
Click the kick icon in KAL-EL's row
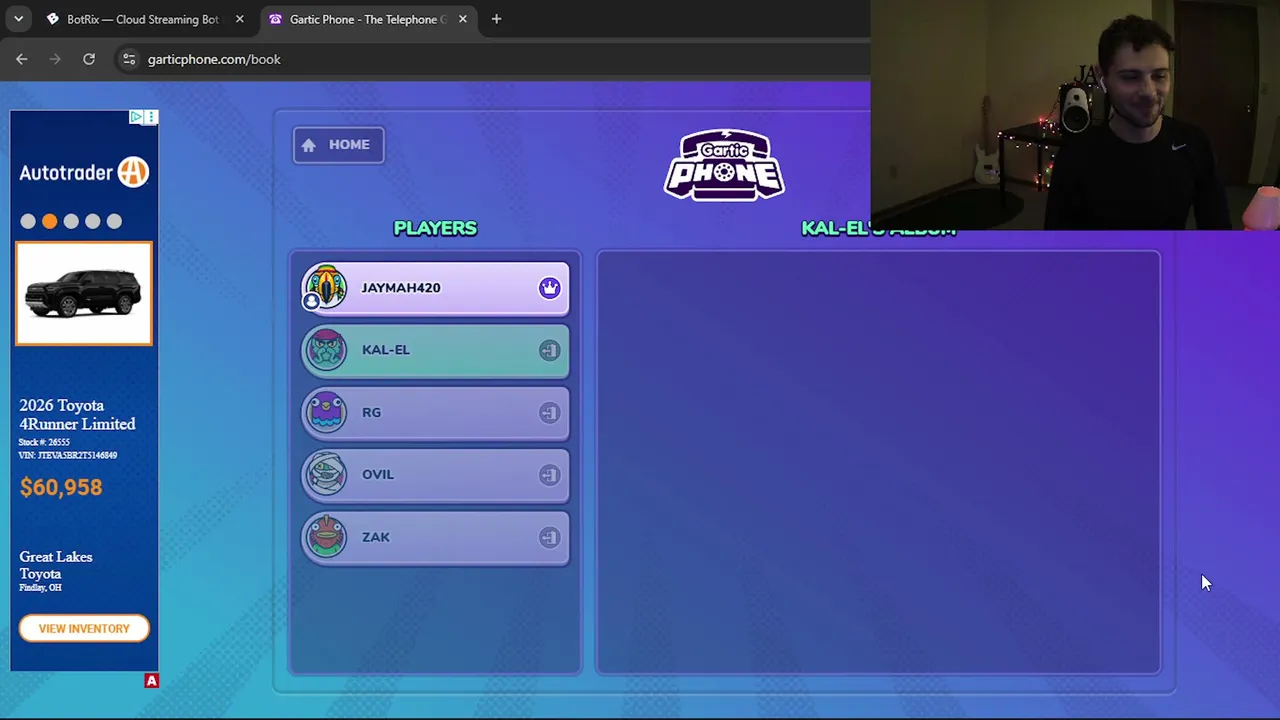click(x=549, y=350)
